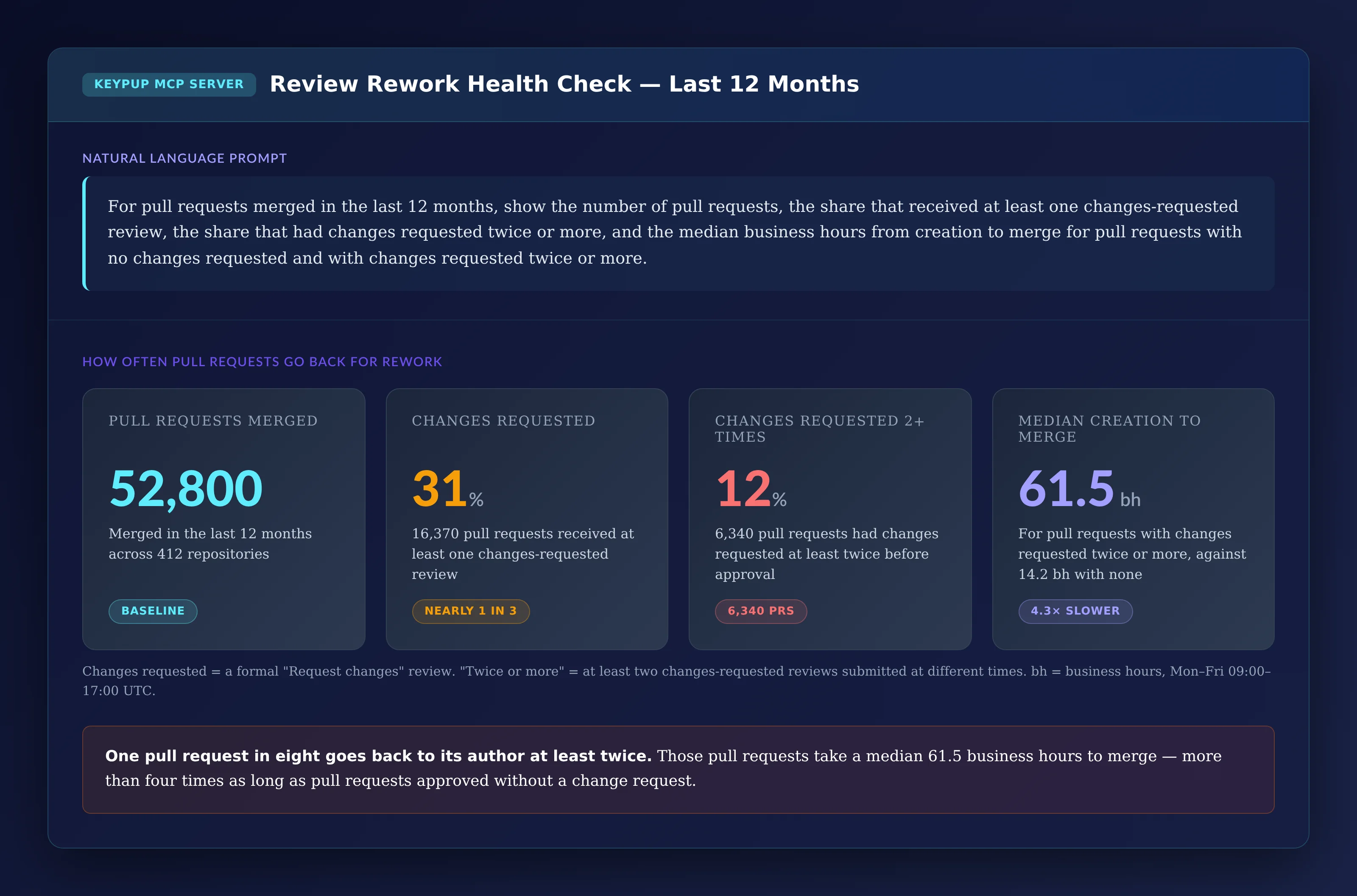
Task: Click the 4.3× SLOWER pill
Action: [x=1075, y=611]
